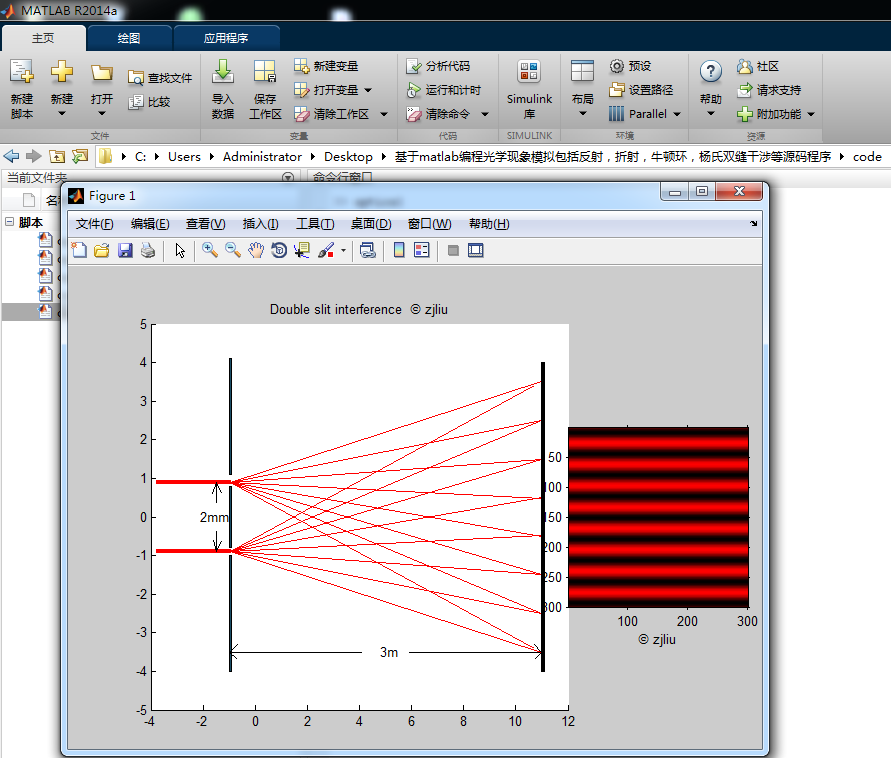Click the yellow plus New icon
This screenshot has height=758, width=891.
point(61,72)
